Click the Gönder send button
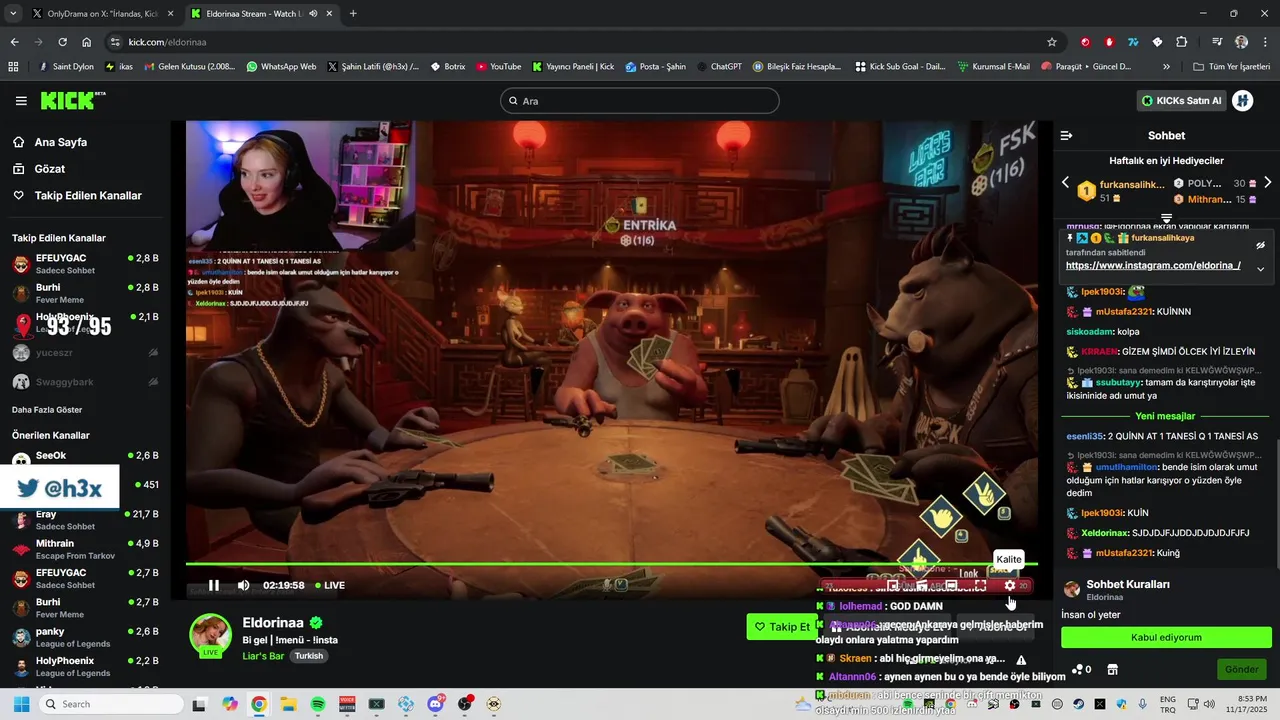The width and height of the screenshot is (1280, 720). click(1242, 669)
